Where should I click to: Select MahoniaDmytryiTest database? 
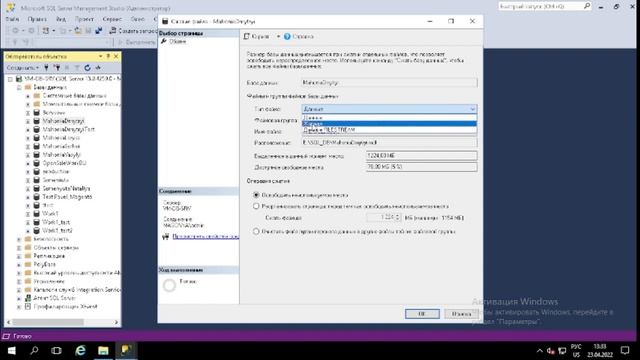(68, 129)
